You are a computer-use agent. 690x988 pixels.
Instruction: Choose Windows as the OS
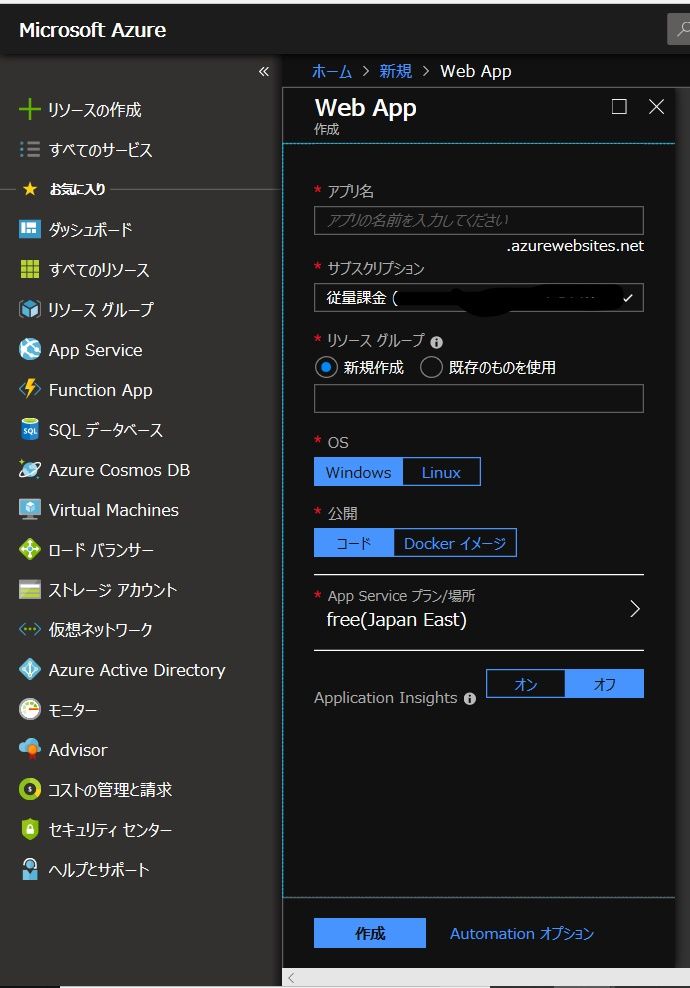[358, 472]
